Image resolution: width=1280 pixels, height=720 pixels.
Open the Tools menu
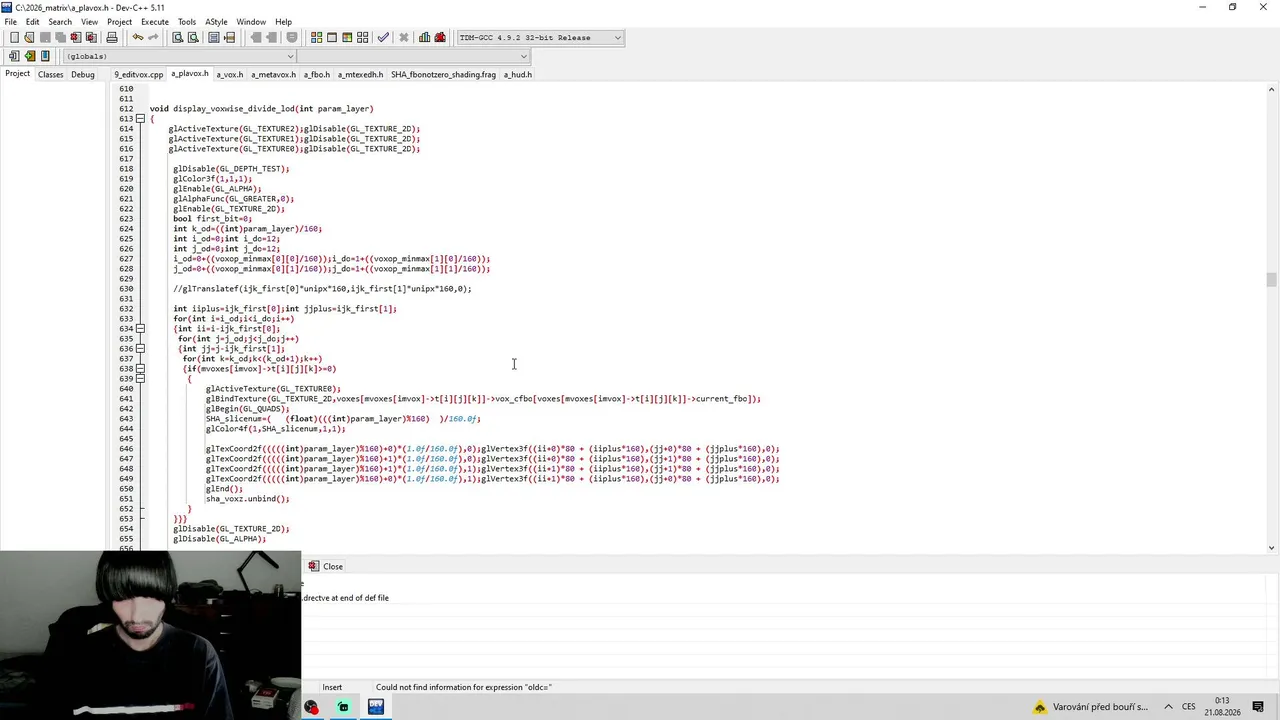pos(187,22)
